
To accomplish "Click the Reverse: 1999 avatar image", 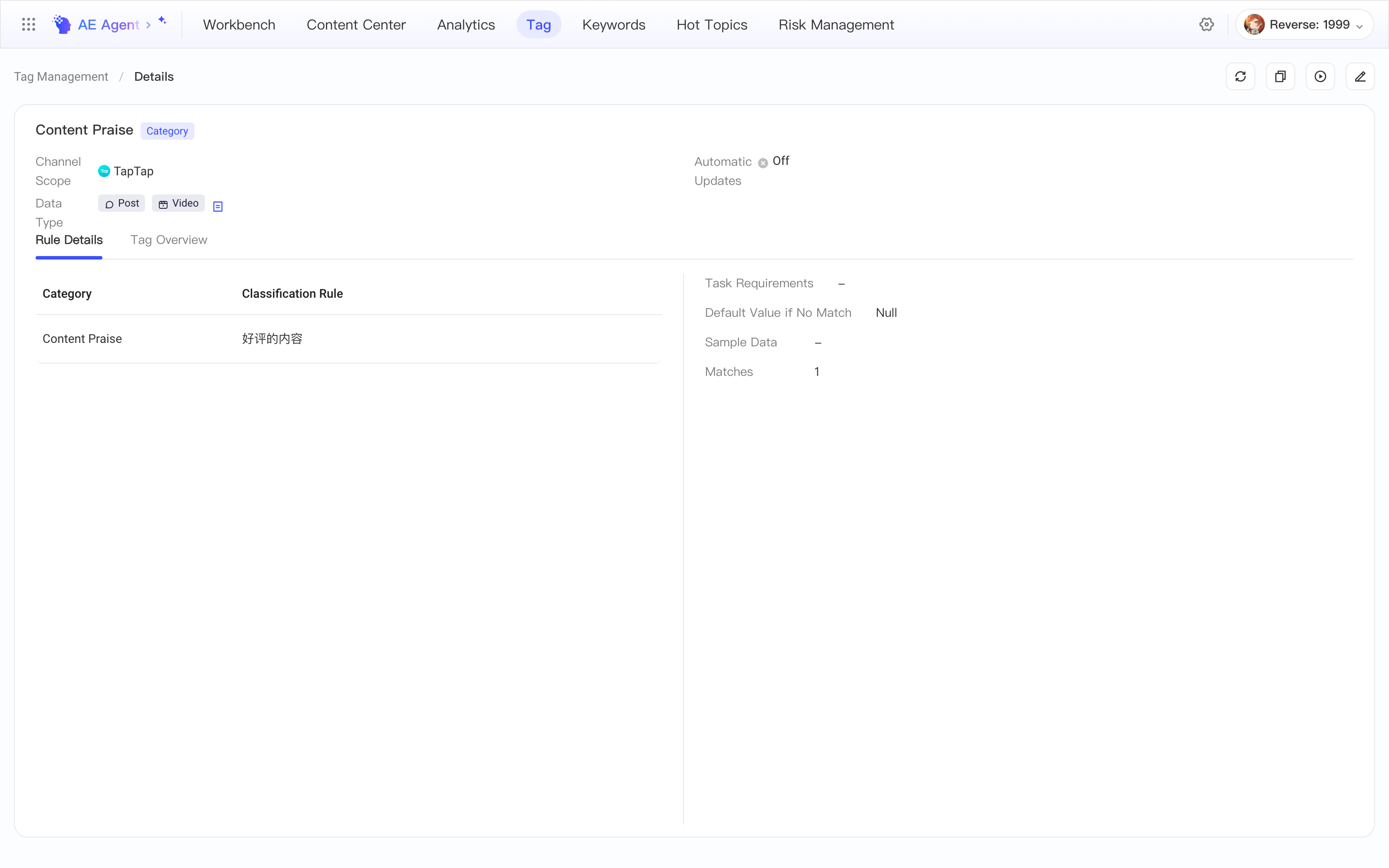I will [1254, 24].
